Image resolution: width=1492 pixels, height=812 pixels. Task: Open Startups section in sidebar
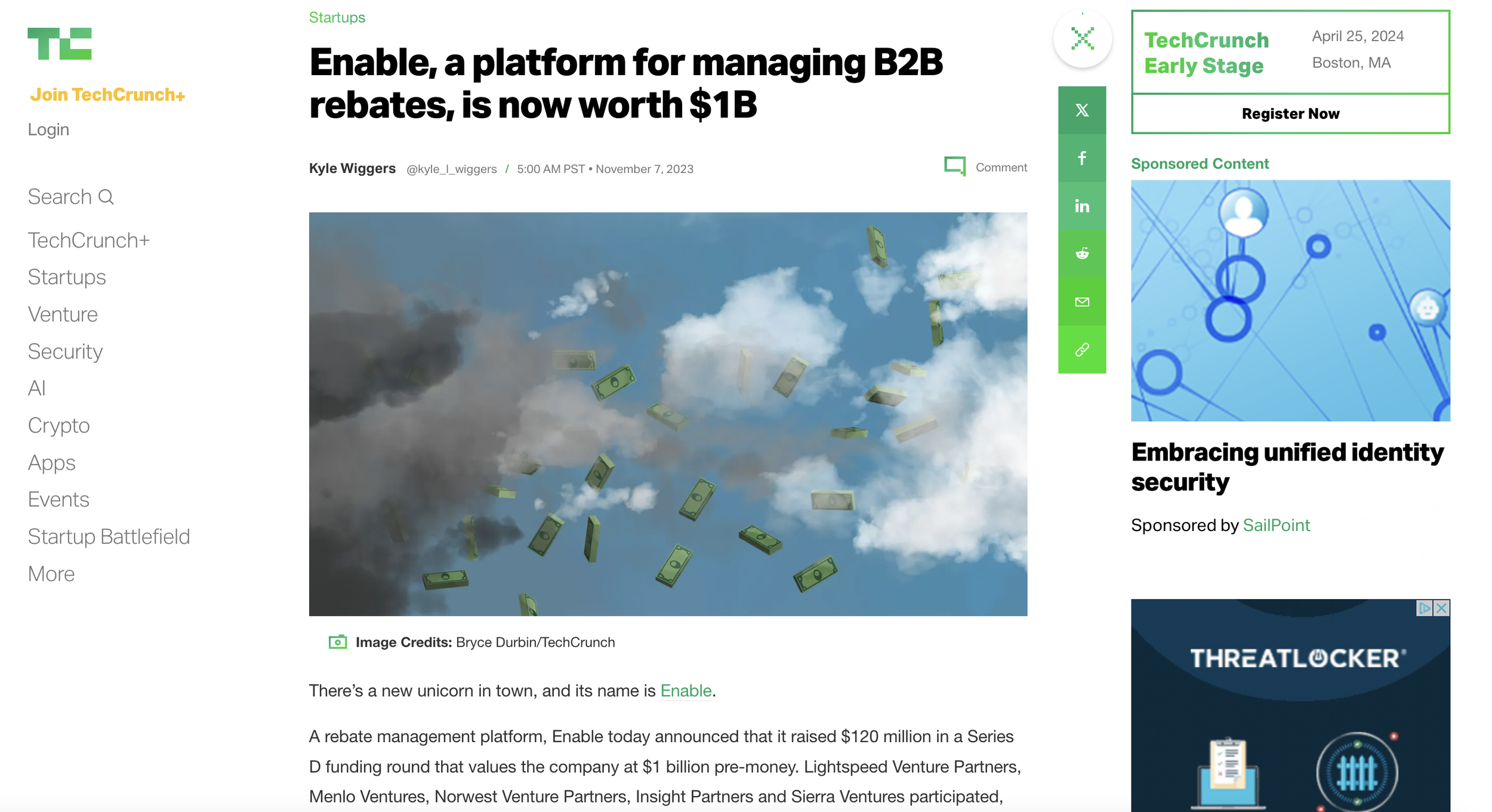(x=67, y=277)
